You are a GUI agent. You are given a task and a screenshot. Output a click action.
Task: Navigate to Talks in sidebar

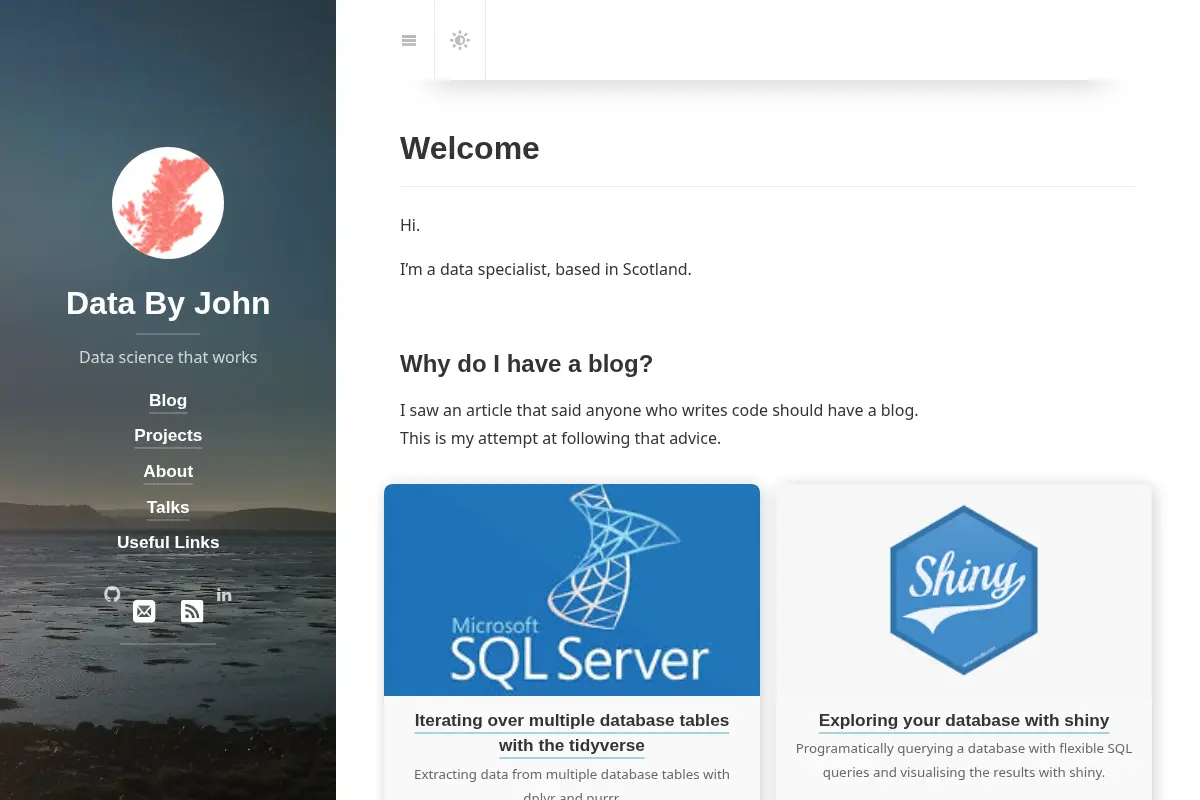(x=168, y=507)
